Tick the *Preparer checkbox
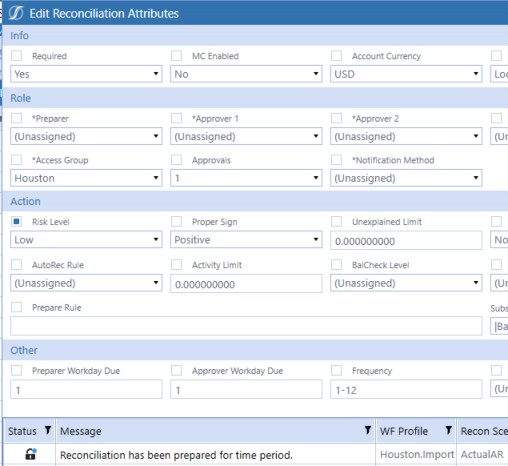This screenshot has width=508, height=466. coord(16,118)
